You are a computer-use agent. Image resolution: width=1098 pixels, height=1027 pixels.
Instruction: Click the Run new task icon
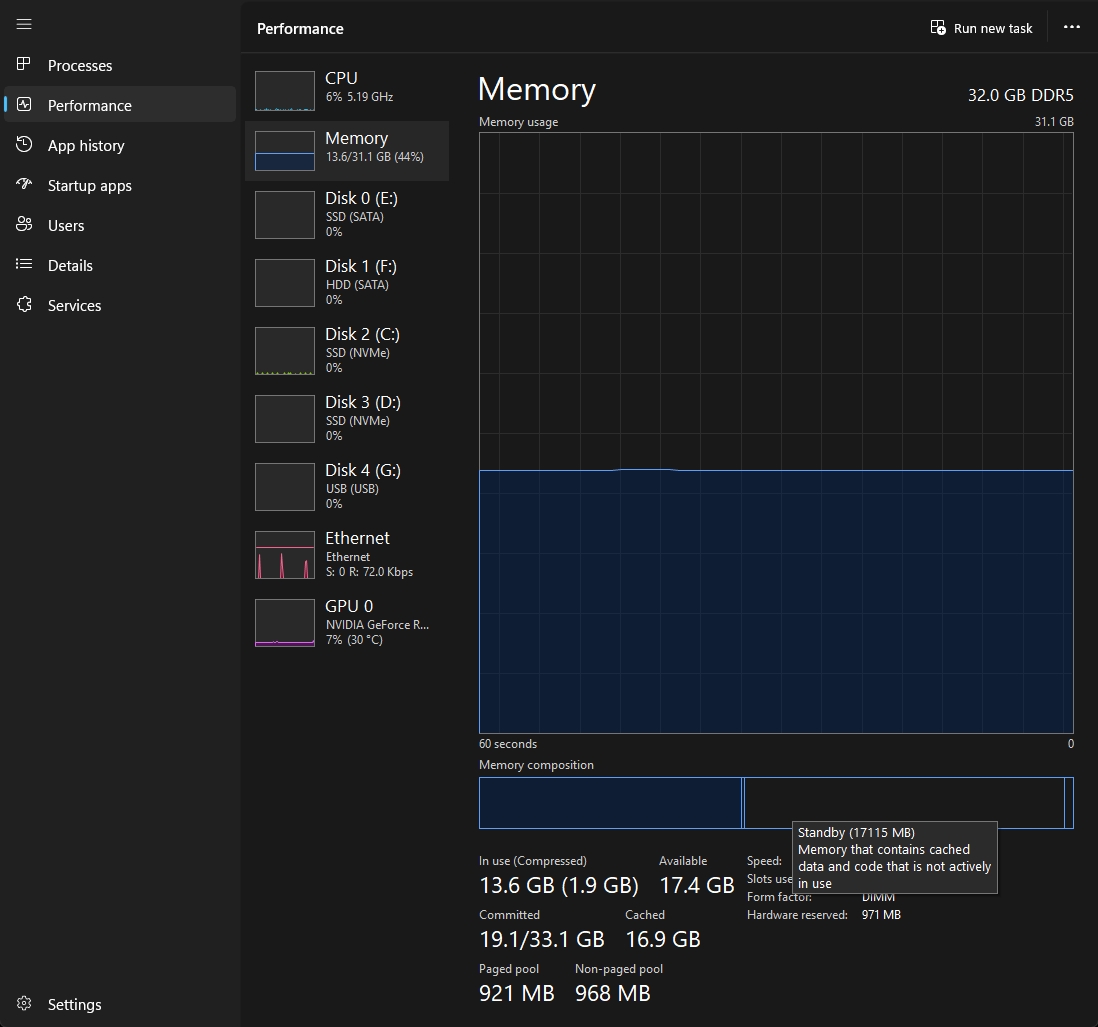pyautogui.click(x=938, y=28)
